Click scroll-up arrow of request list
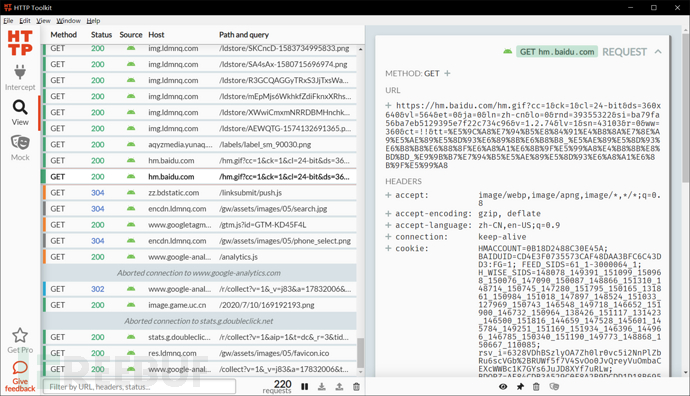The width and height of the screenshot is (690, 396). [360, 49]
